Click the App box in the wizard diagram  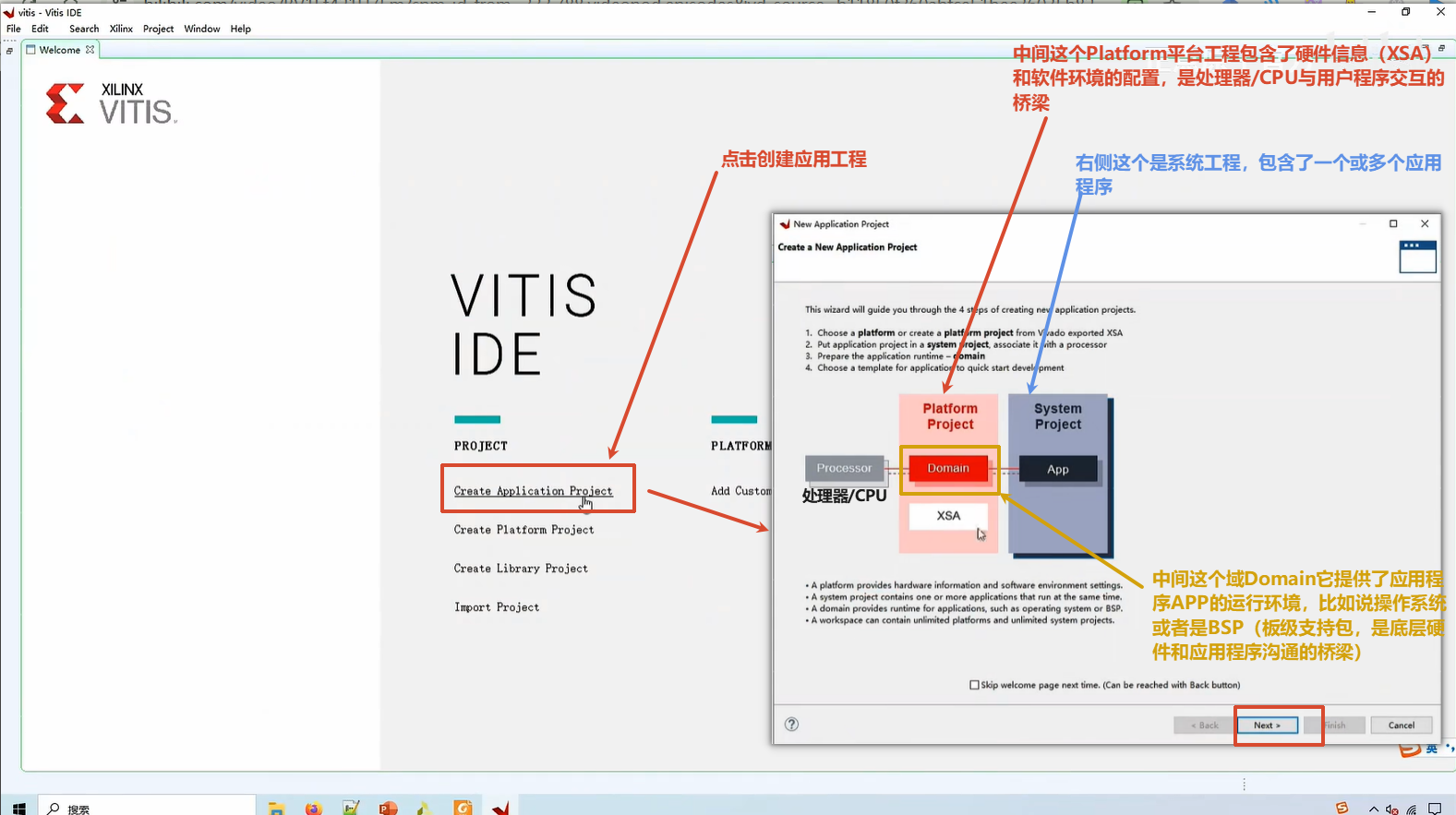pos(1058,469)
